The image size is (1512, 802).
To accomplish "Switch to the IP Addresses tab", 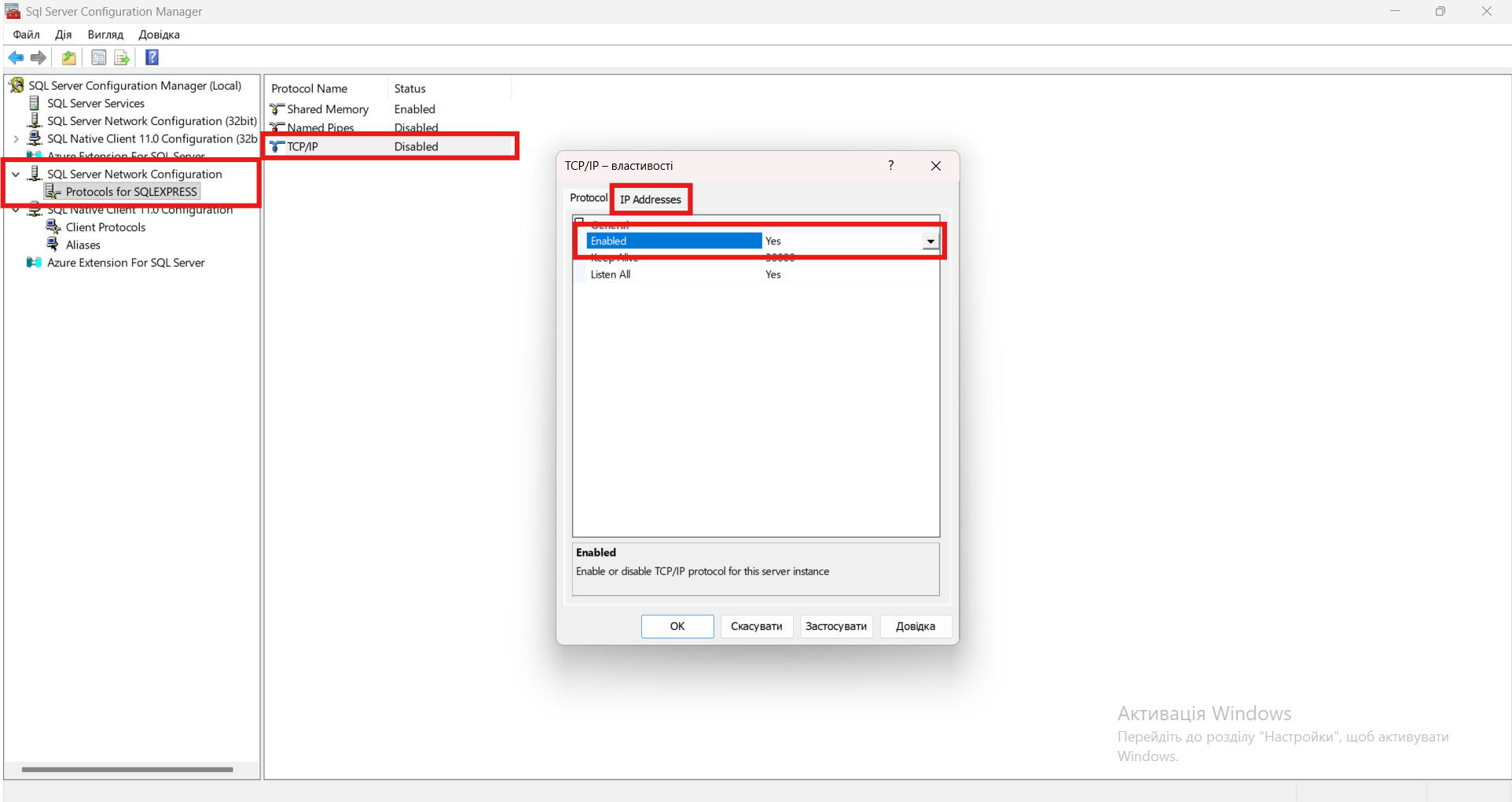I will tap(650, 200).
